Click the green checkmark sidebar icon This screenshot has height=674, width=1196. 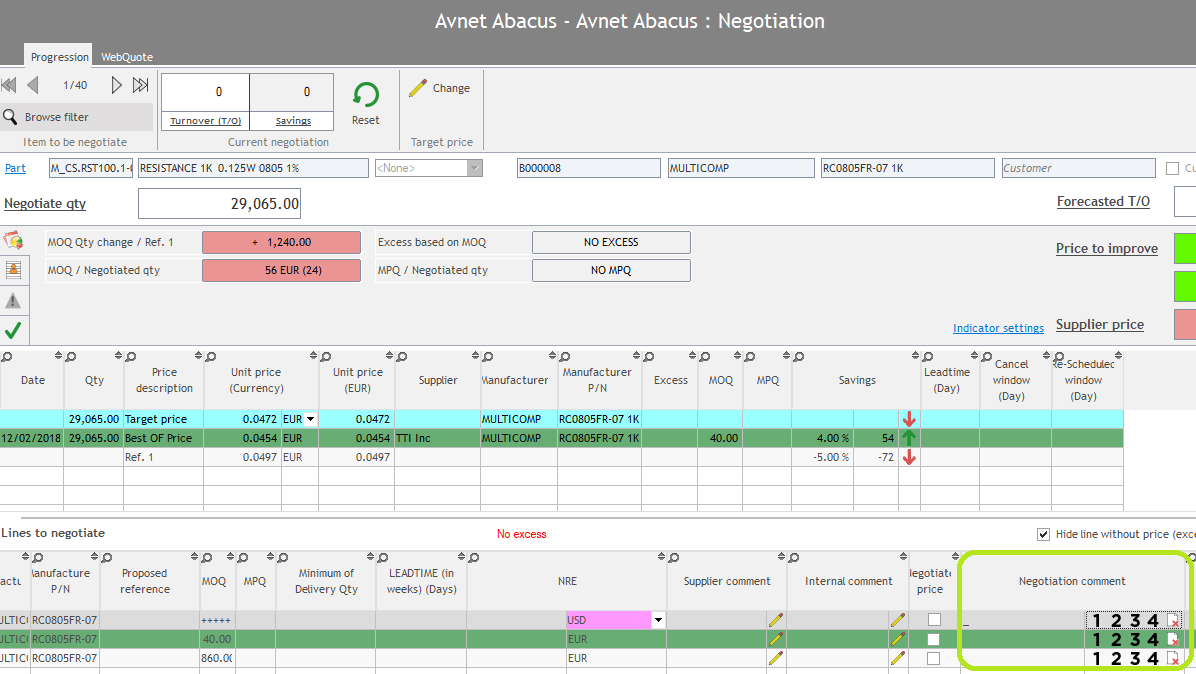point(13,329)
